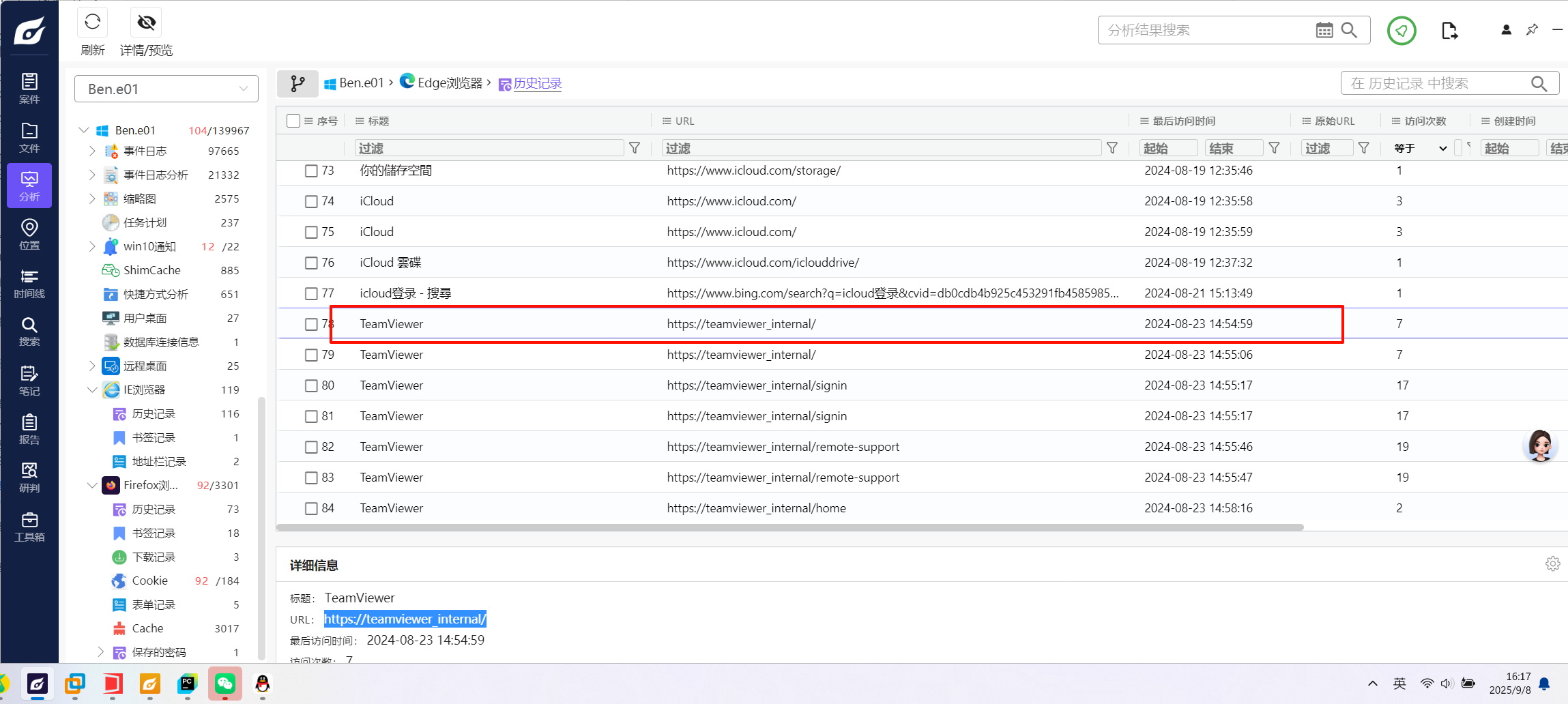This screenshot has width=1568, height=704.
Task: Check the box for row 84
Action: (x=311, y=508)
